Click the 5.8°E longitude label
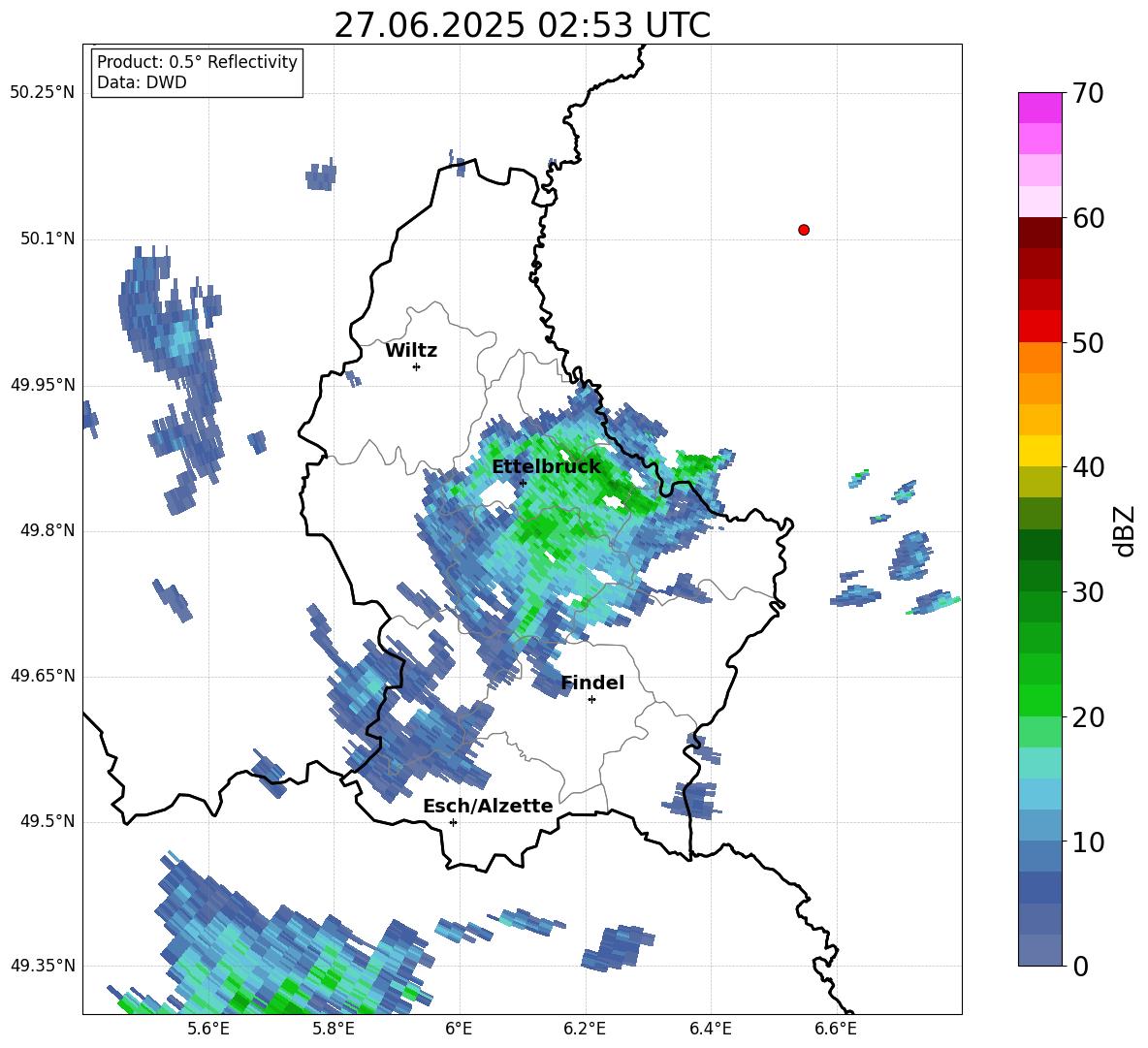Image resolution: width=1148 pixels, height=1048 pixels. coord(334,1029)
